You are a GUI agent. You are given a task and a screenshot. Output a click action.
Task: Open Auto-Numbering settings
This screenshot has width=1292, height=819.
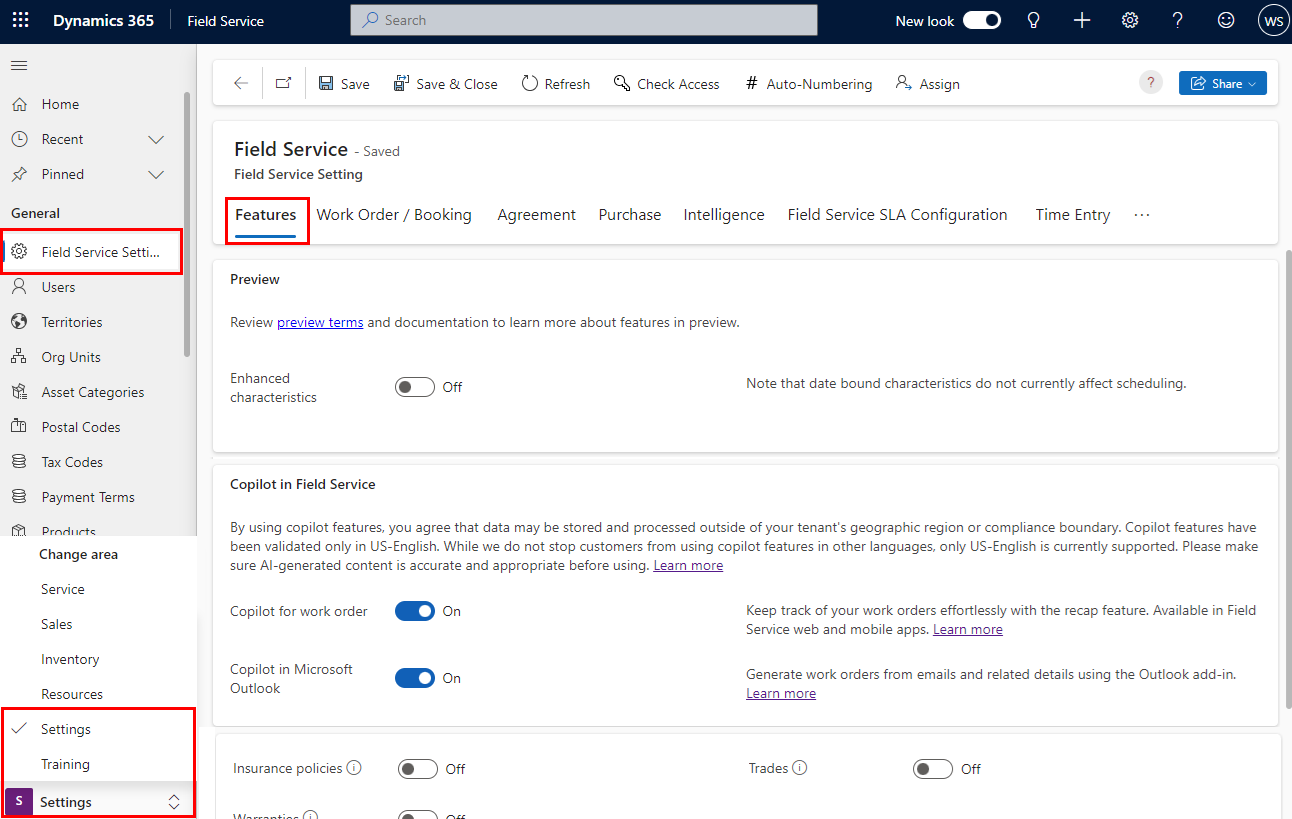point(808,83)
